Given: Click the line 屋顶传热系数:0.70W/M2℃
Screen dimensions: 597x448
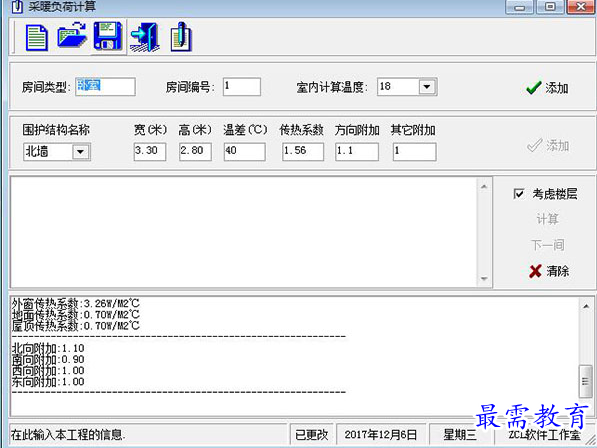Looking at the screenshot, I should coord(76,326).
